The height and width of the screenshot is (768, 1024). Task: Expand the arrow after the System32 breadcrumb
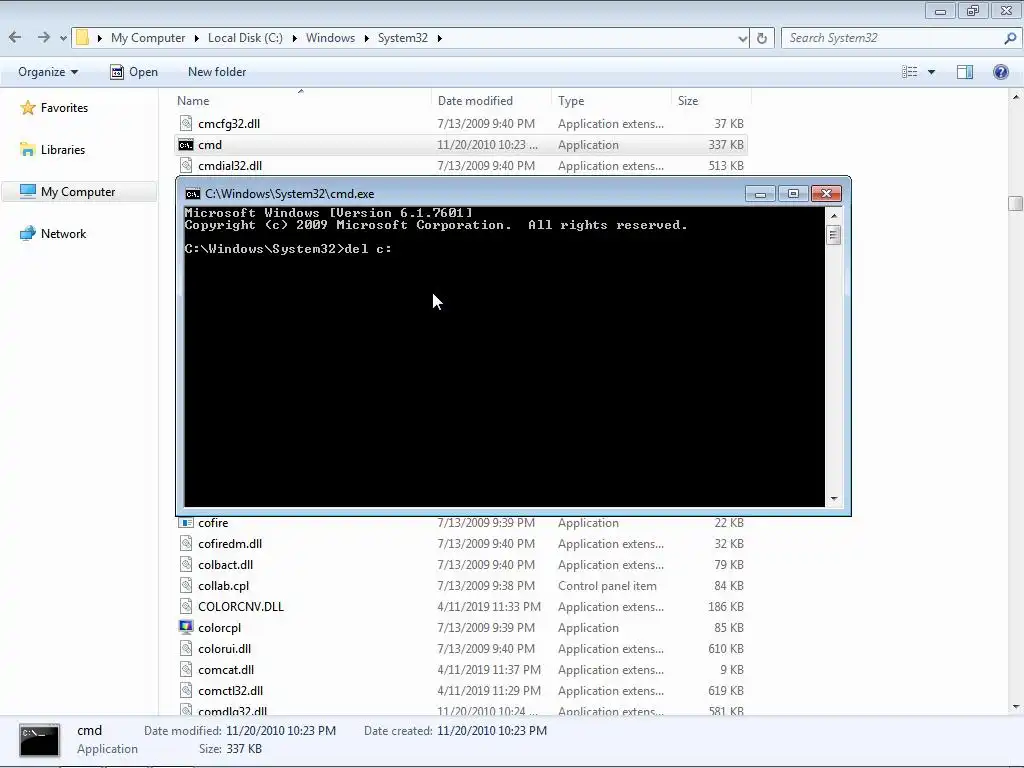[x=440, y=38]
